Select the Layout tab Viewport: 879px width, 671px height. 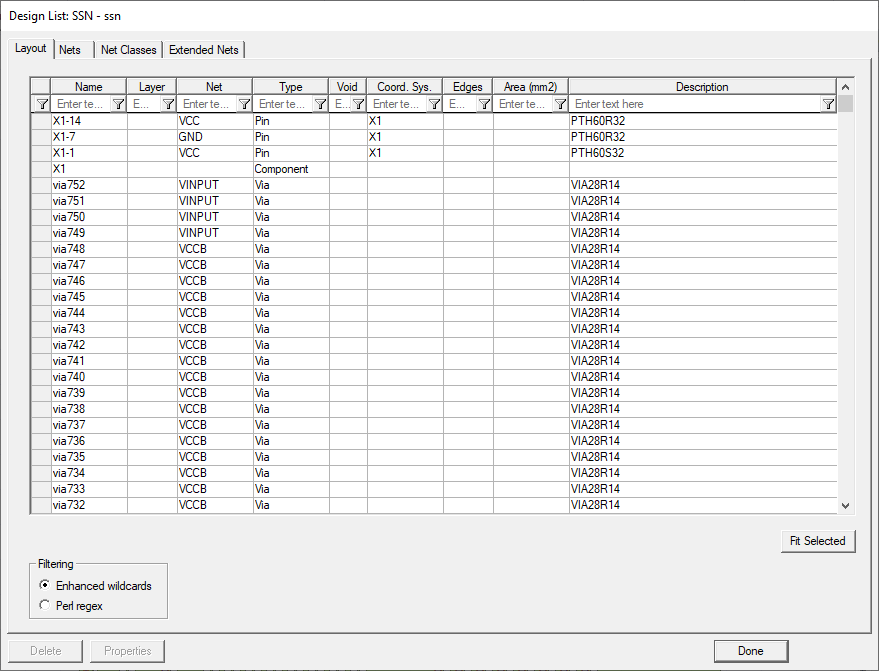30,49
